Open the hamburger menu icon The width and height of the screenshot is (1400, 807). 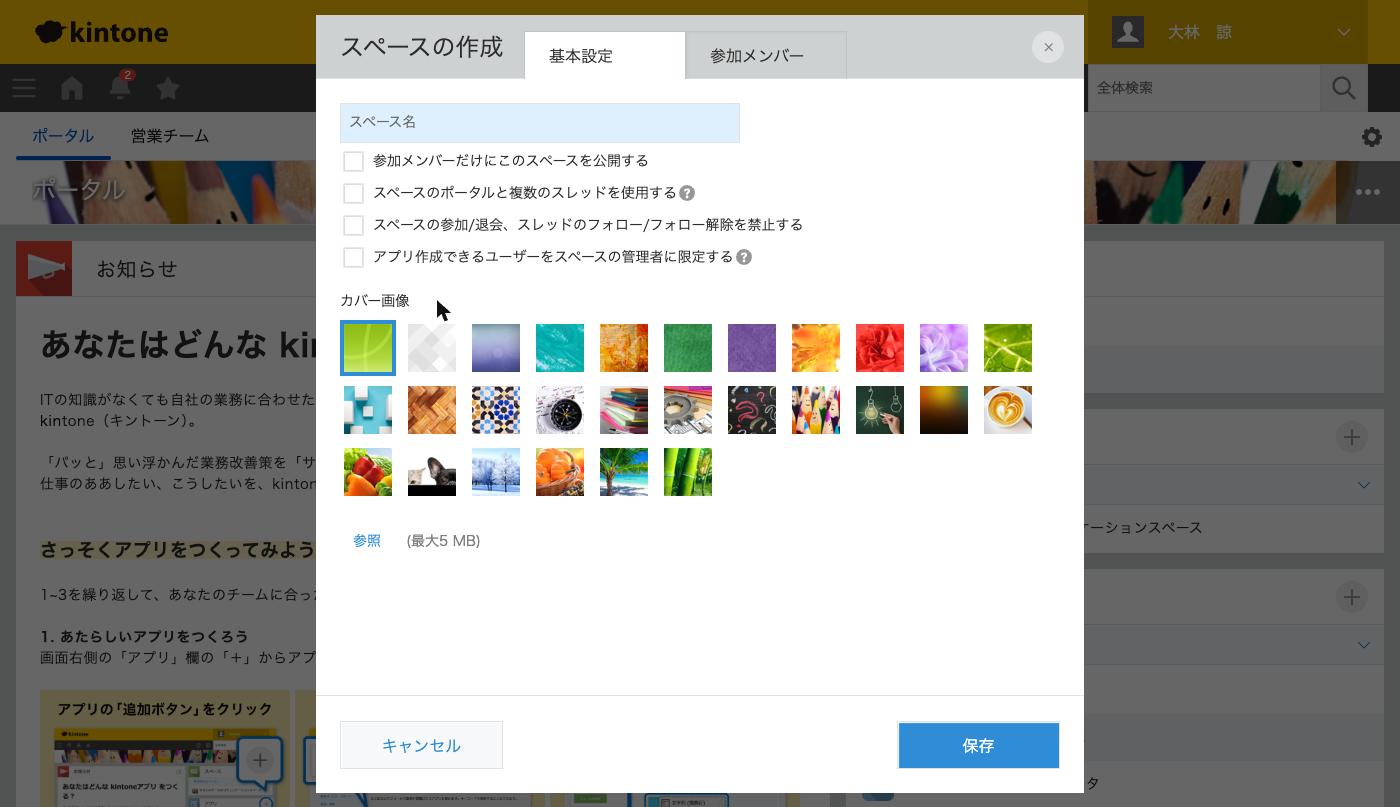[24, 88]
